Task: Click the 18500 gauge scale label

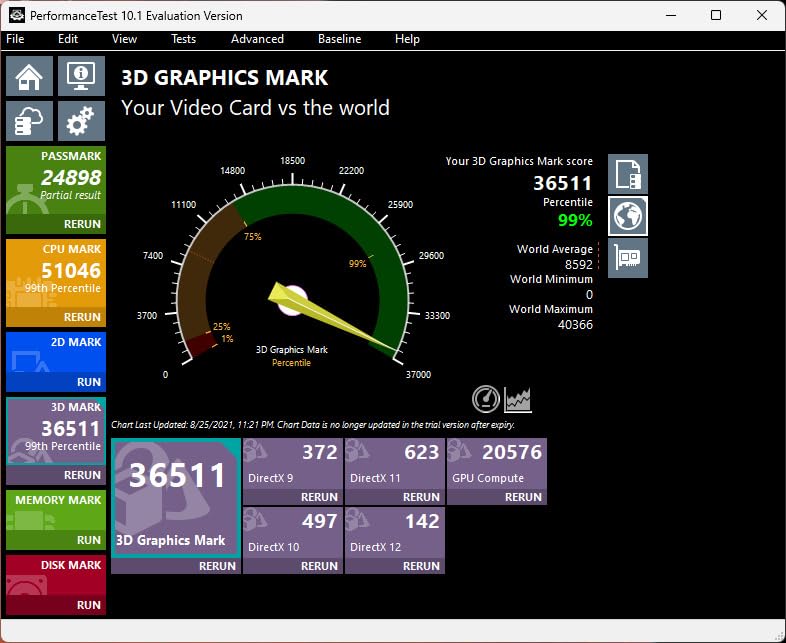Action: click(292, 161)
